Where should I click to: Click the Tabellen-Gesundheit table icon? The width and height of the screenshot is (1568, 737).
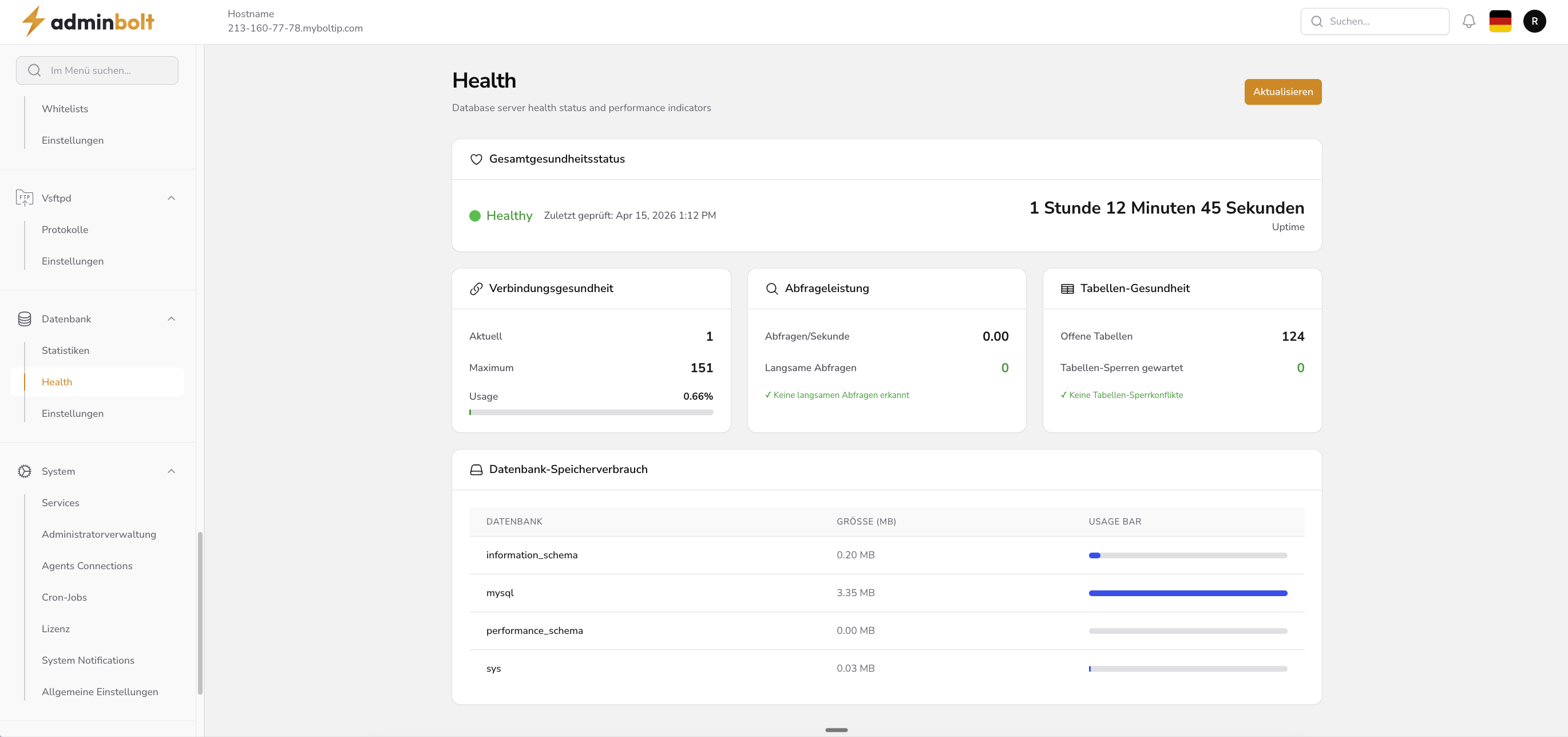click(x=1067, y=288)
